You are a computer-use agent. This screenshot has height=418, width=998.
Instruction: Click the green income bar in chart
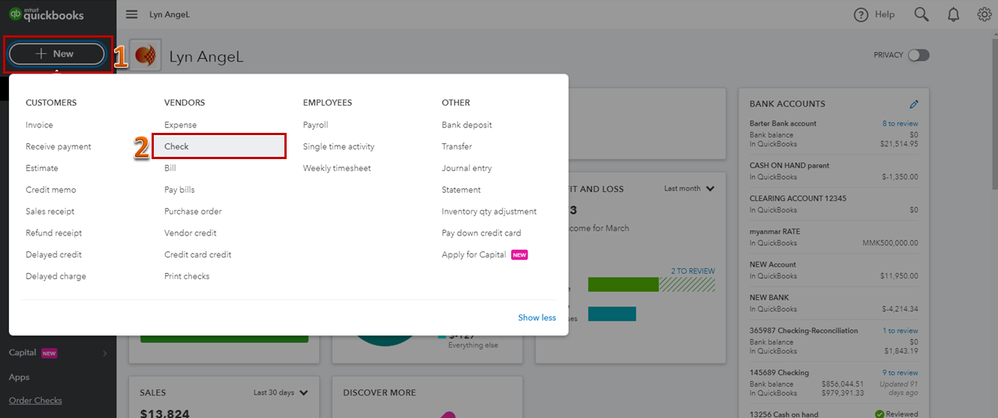coord(623,284)
